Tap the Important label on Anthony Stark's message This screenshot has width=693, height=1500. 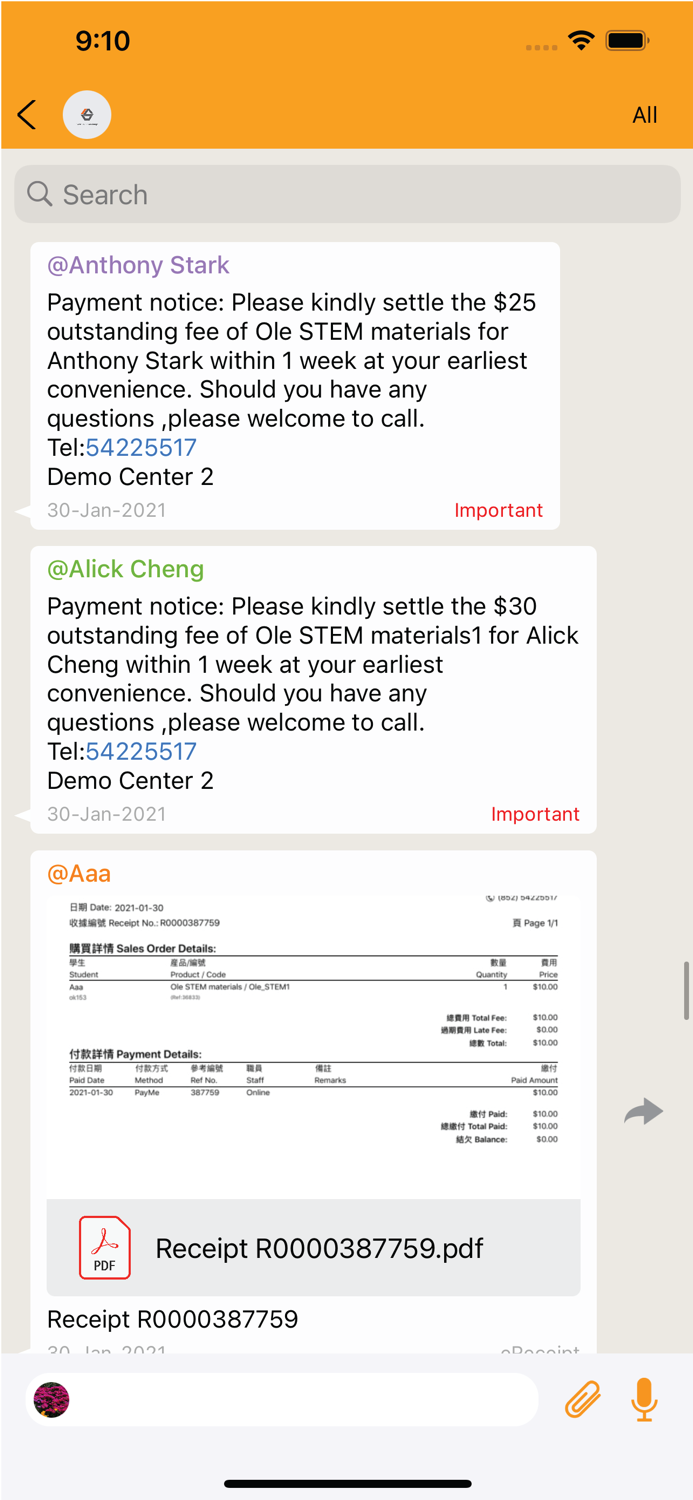click(499, 510)
